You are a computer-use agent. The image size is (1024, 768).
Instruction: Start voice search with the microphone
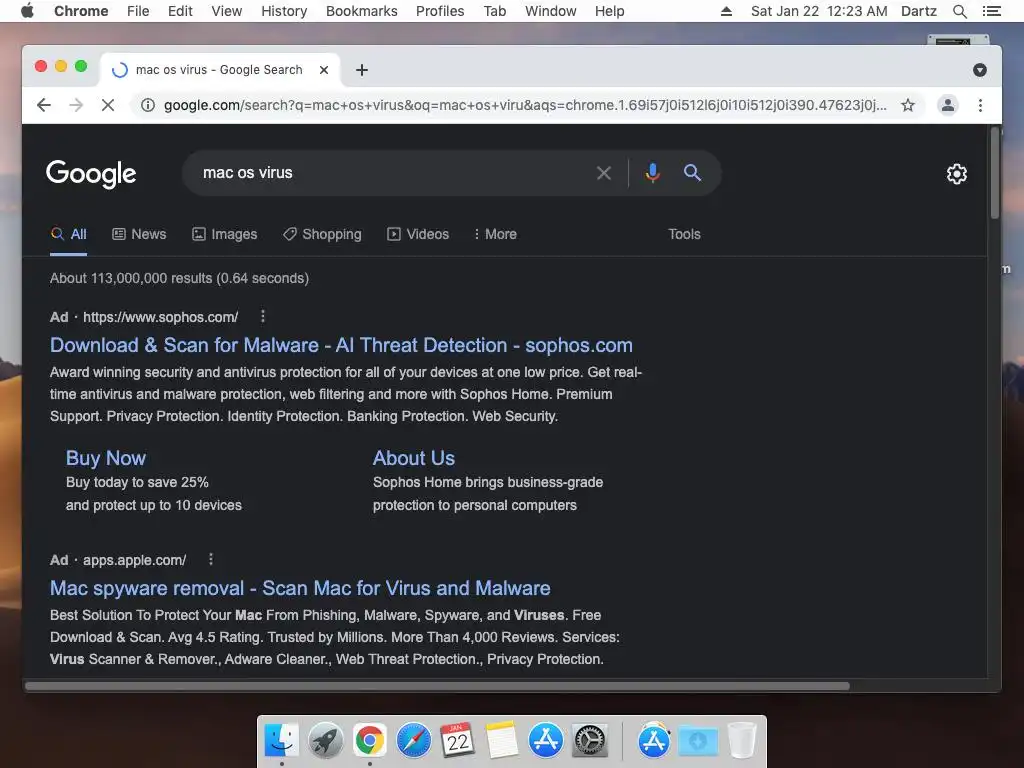coord(652,173)
